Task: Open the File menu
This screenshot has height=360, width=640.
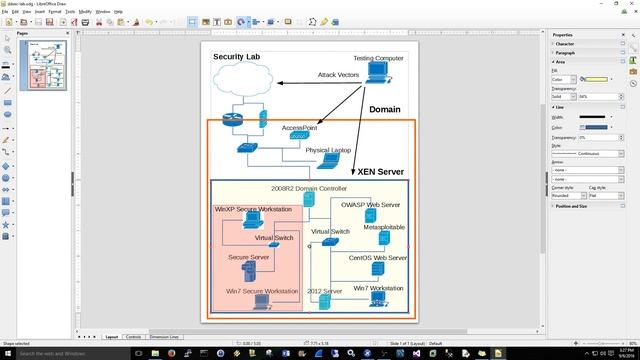Action: point(5,12)
